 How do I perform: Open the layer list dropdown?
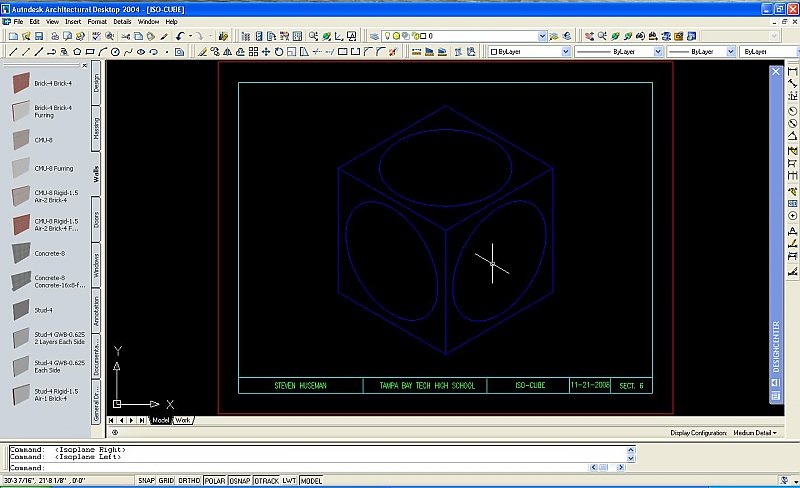coord(542,36)
